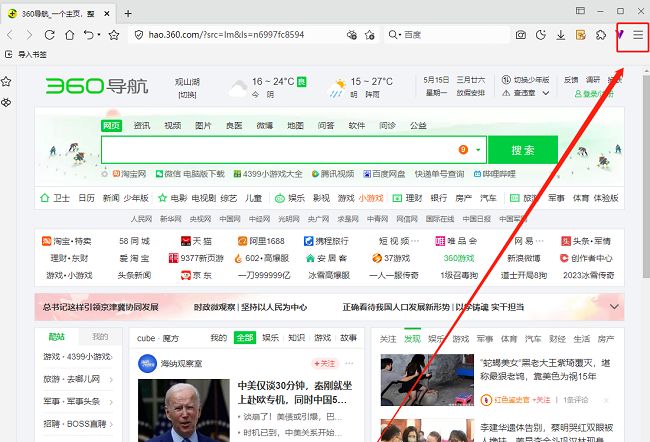Click the orange notes icon in the toolbar

pos(581,35)
